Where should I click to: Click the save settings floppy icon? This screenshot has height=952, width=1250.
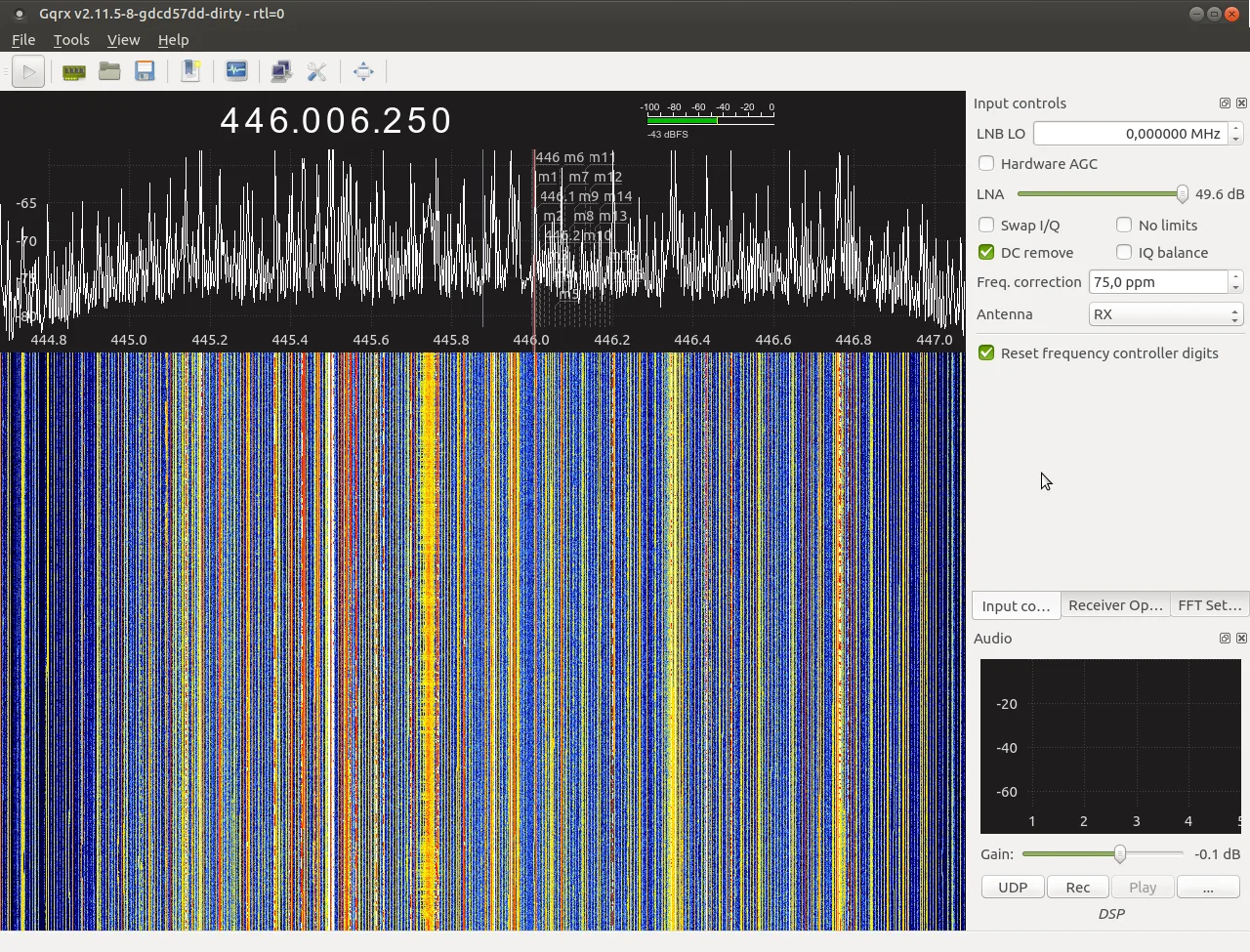click(x=145, y=71)
